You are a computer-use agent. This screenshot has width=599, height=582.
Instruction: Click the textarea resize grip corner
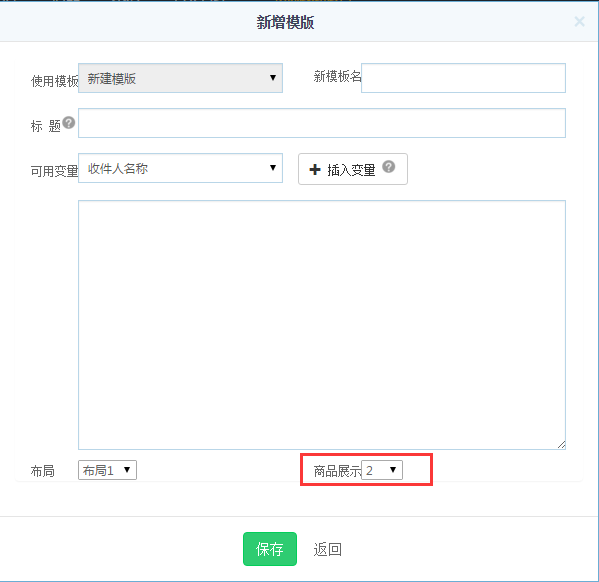point(561,444)
